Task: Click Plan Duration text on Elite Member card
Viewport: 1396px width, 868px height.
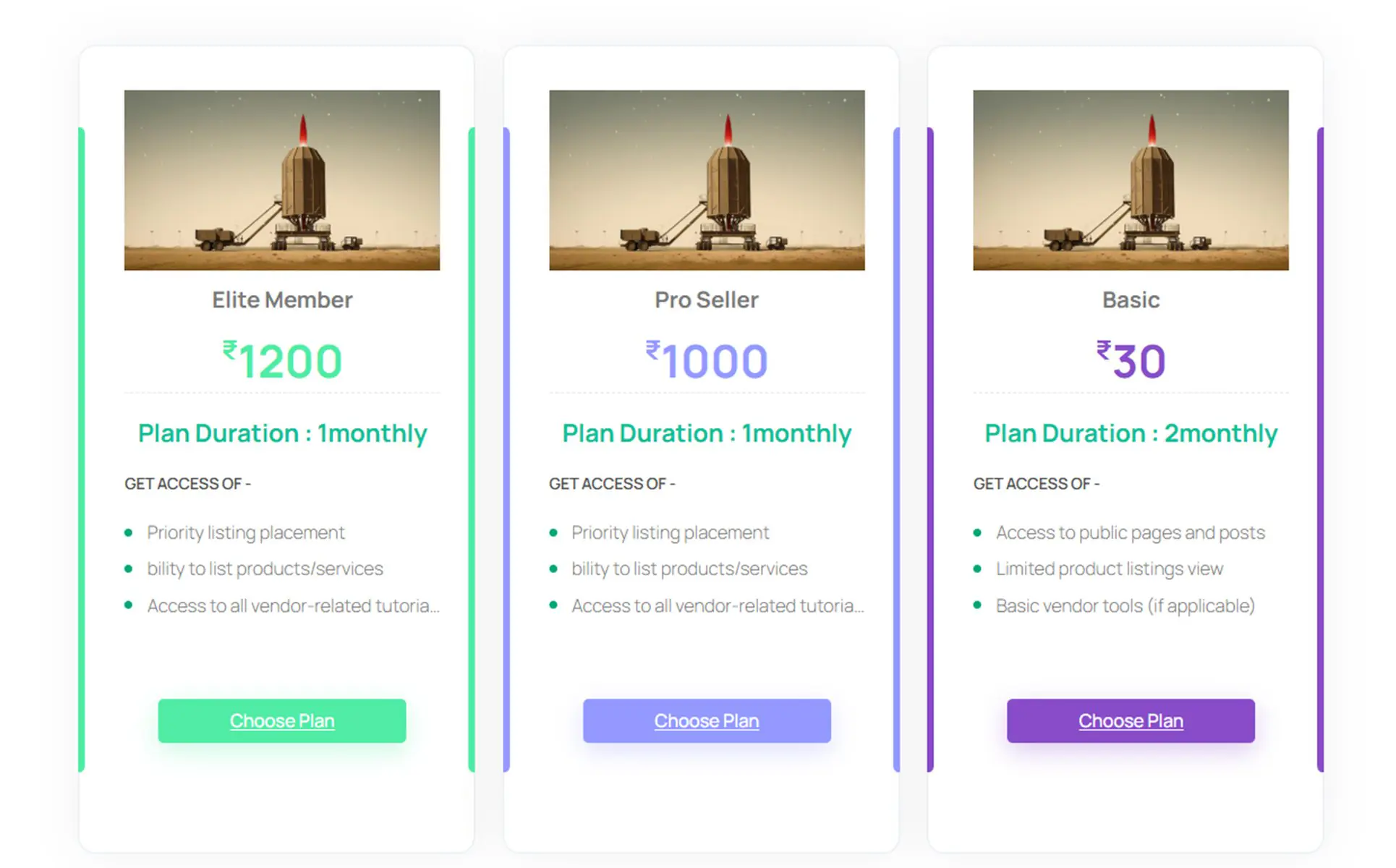Action: pos(282,433)
